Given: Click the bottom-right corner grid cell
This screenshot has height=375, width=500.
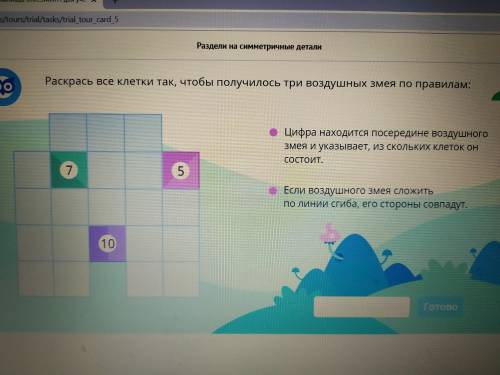Looking at the screenshot, I should 181,279.
